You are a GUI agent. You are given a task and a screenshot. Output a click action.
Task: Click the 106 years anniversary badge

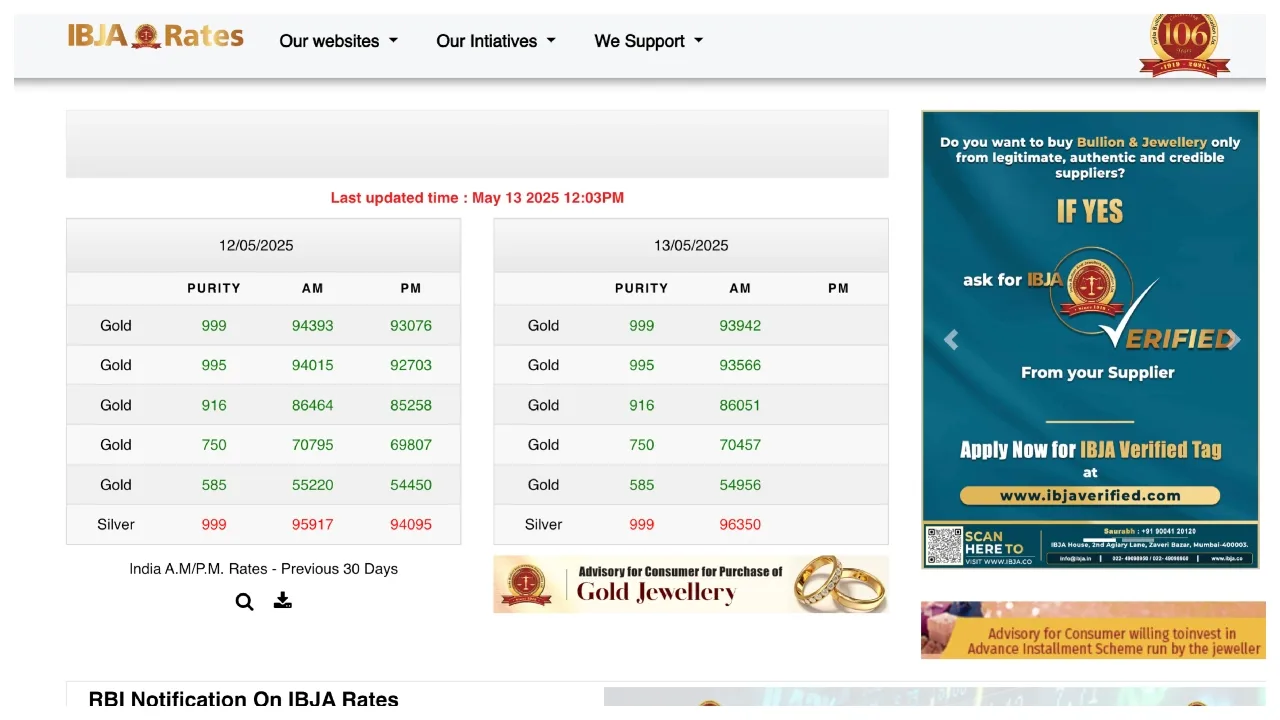(x=1184, y=45)
